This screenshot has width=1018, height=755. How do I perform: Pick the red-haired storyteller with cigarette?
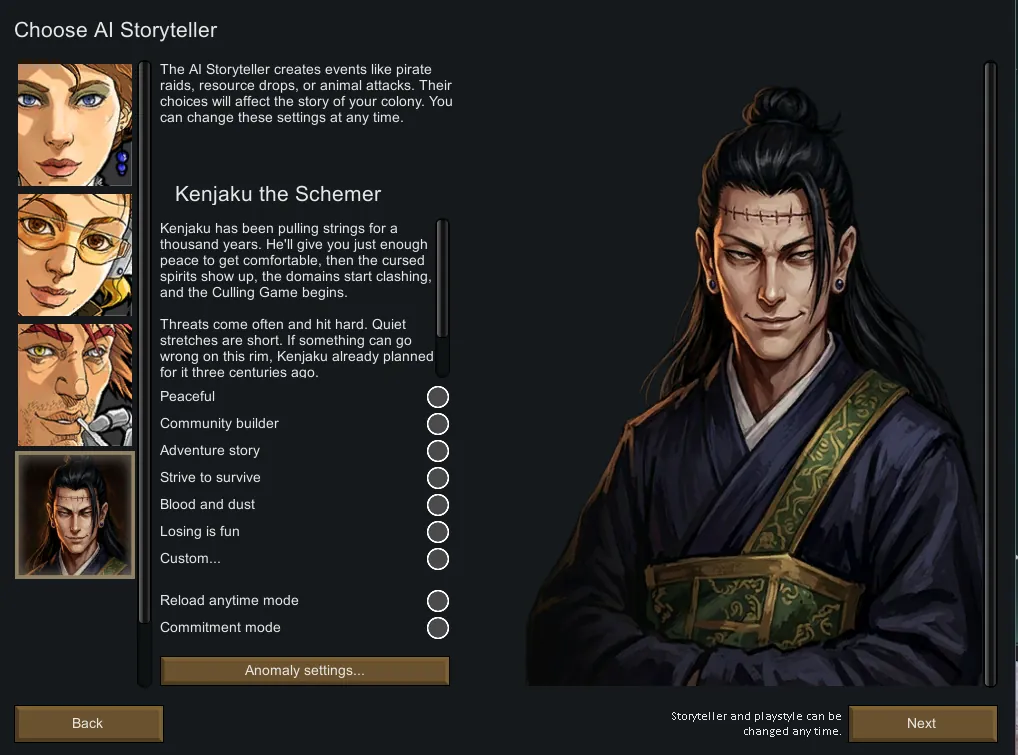(x=75, y=385)
